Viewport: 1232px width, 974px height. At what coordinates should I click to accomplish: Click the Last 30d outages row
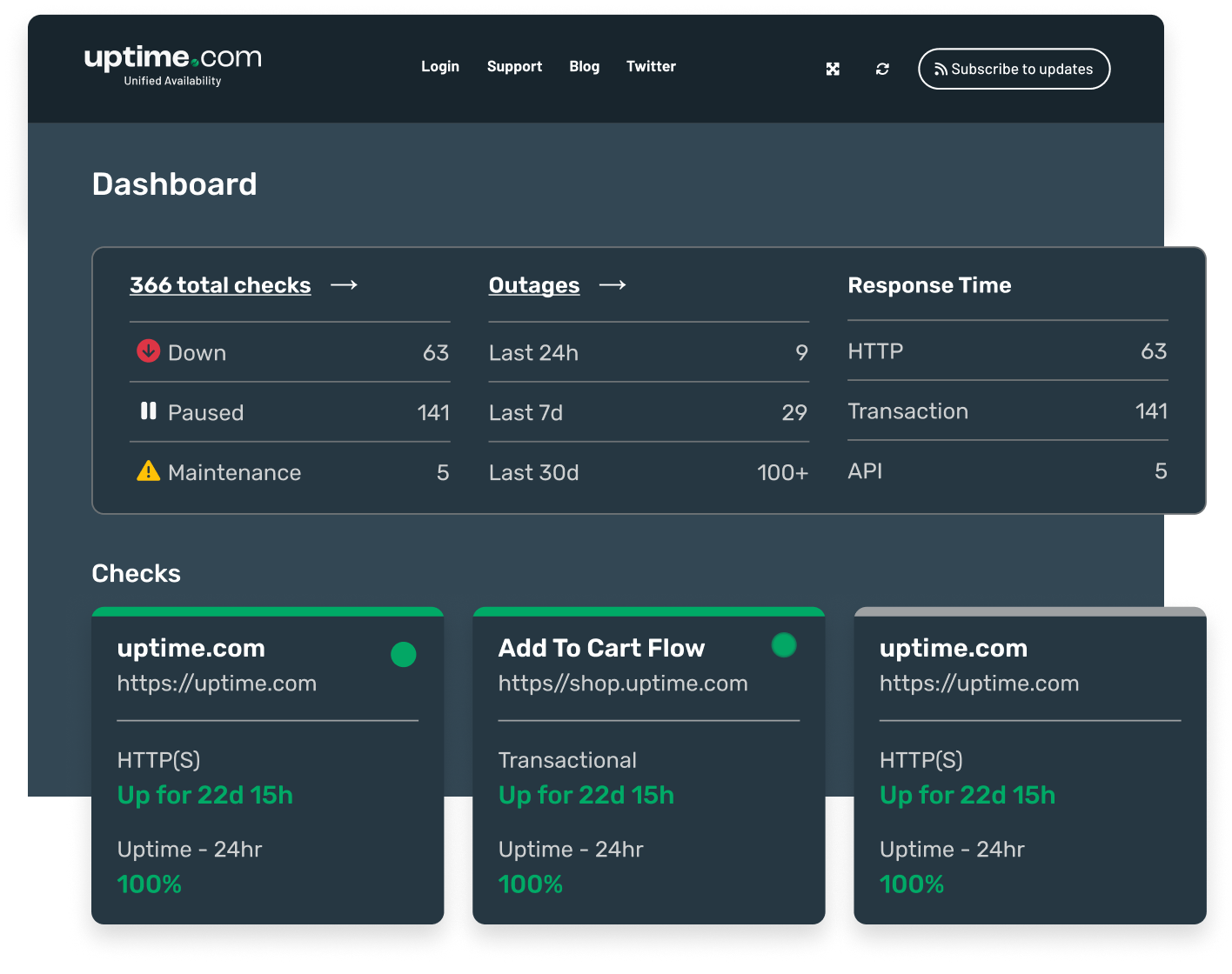tap(649, 473)
